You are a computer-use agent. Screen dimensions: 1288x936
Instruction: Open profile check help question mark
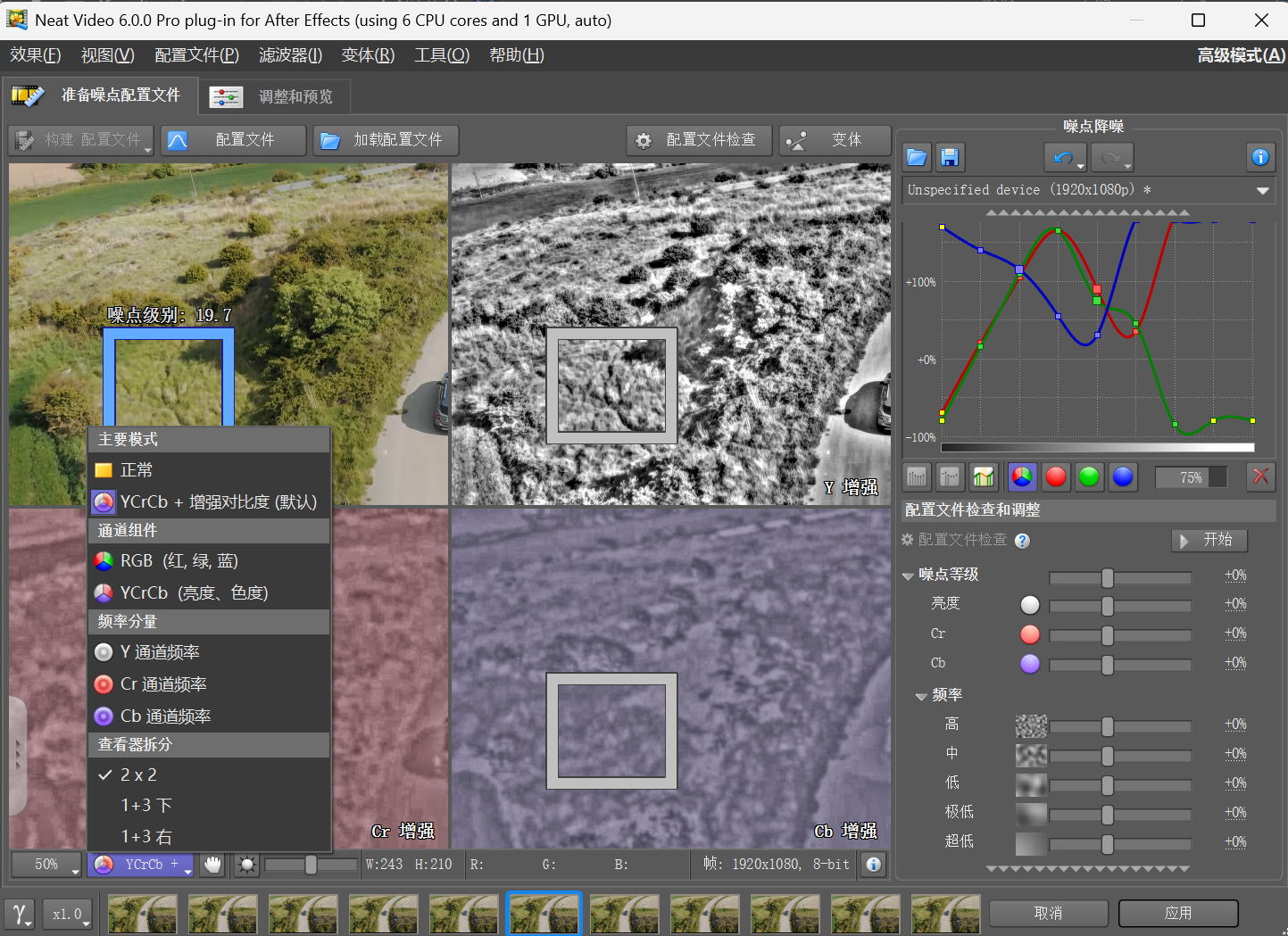point(1023,541)
